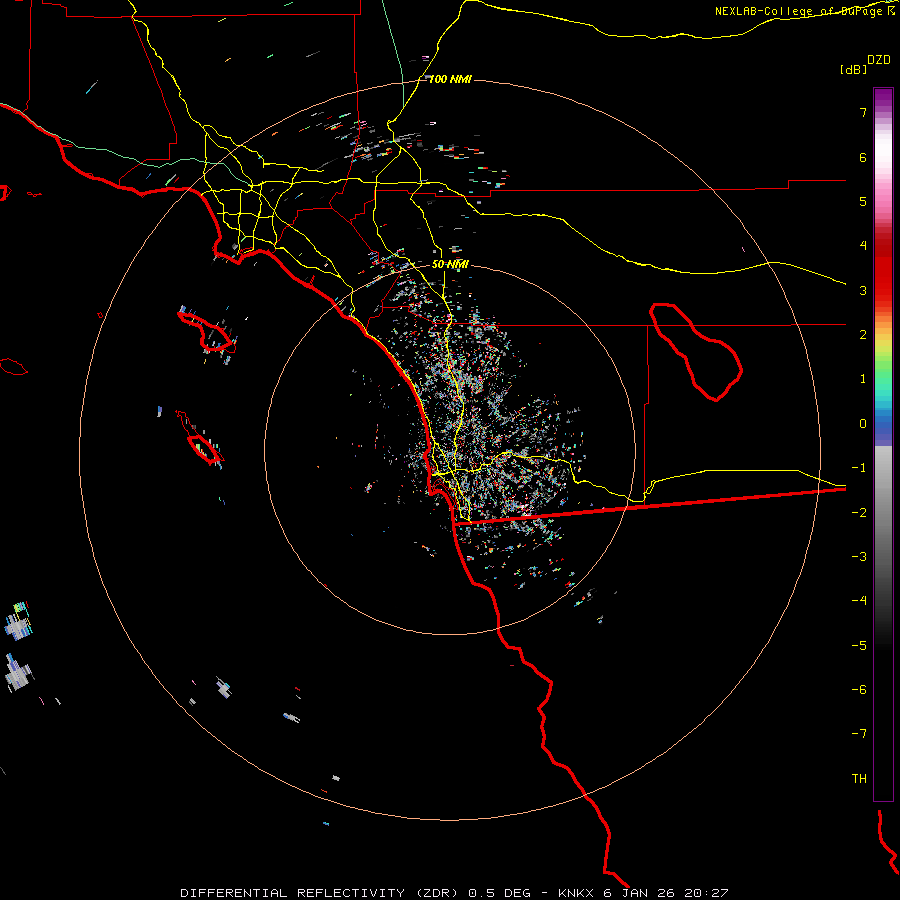This screenshot has height=900, width=900.
Task: Click the purple top of the color bar
Action: [x=883, y=98]
